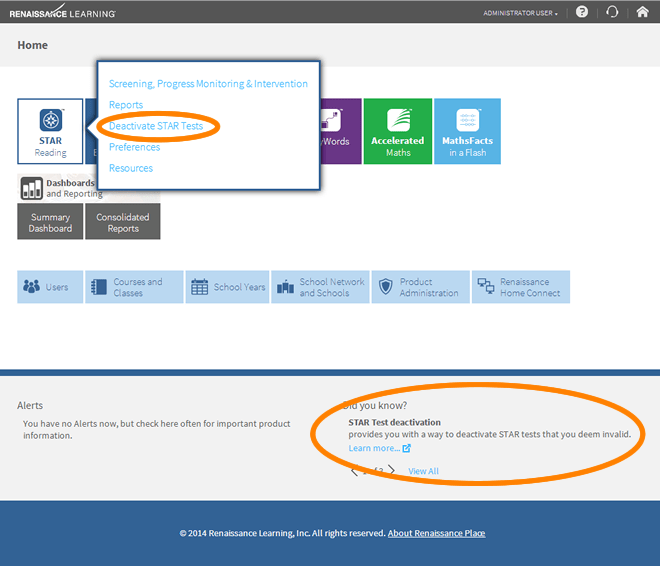Go to home via house icon
The width and height of the screenshot is (660, 566).
(642, 12)
